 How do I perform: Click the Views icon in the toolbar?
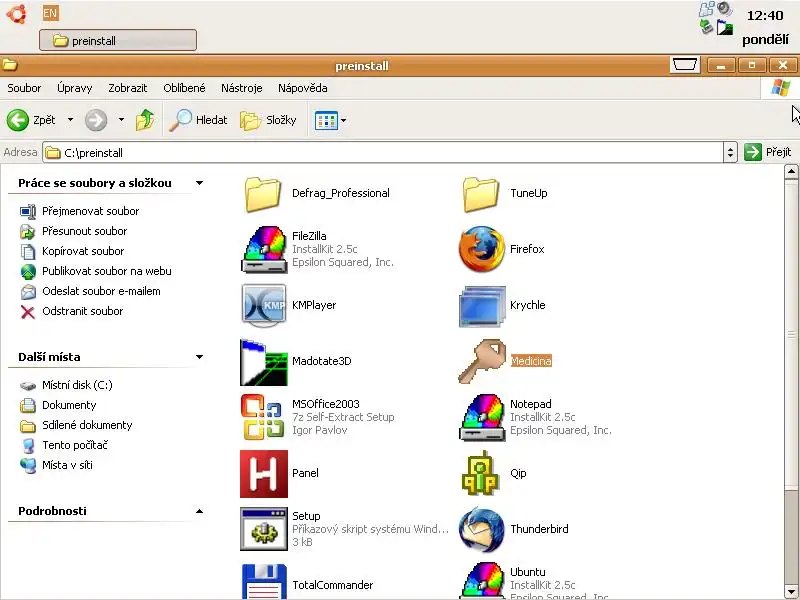click(x=326, y=121)
